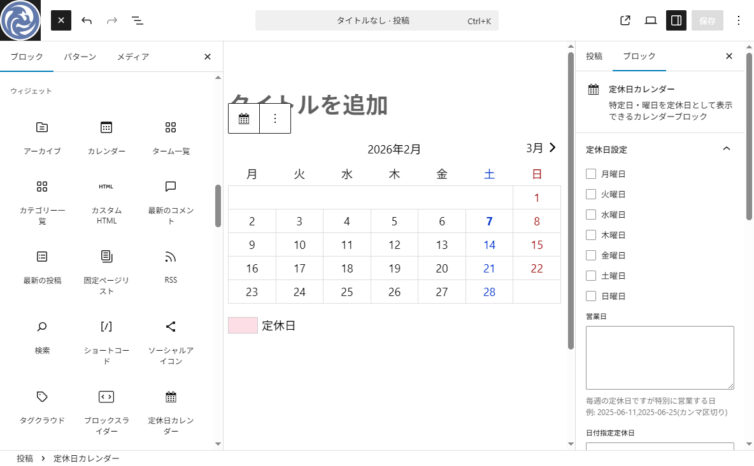Switch to the パターン tab
The height and width of the screenshot is (466, 754).
(80, 57)
